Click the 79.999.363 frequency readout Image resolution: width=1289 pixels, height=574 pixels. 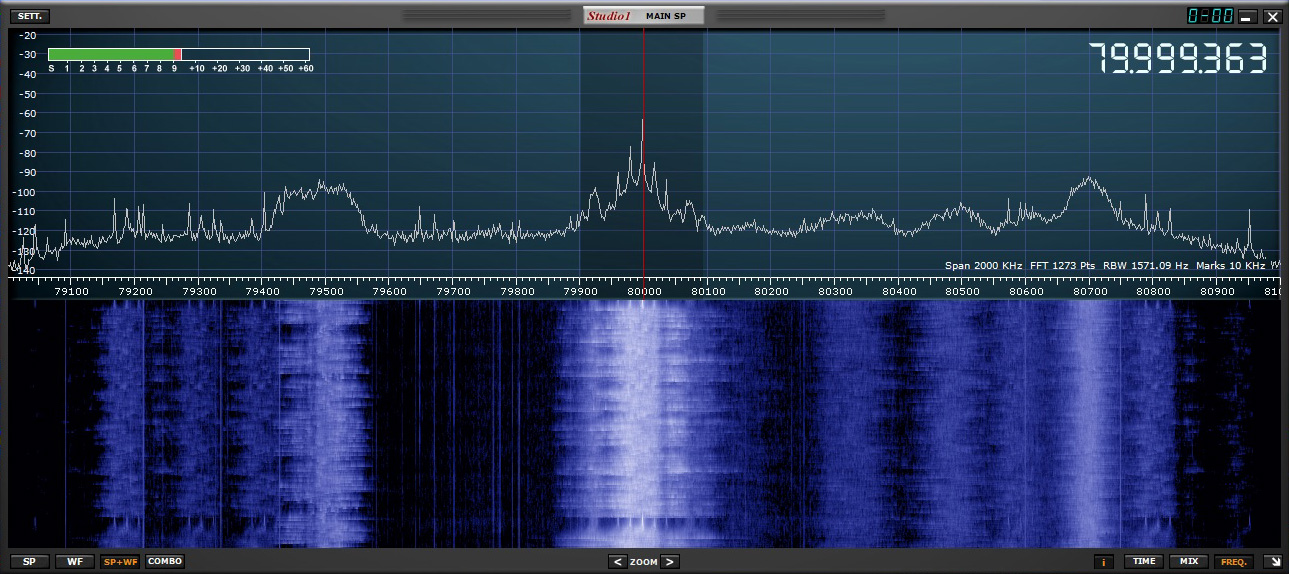point(1177,60)
